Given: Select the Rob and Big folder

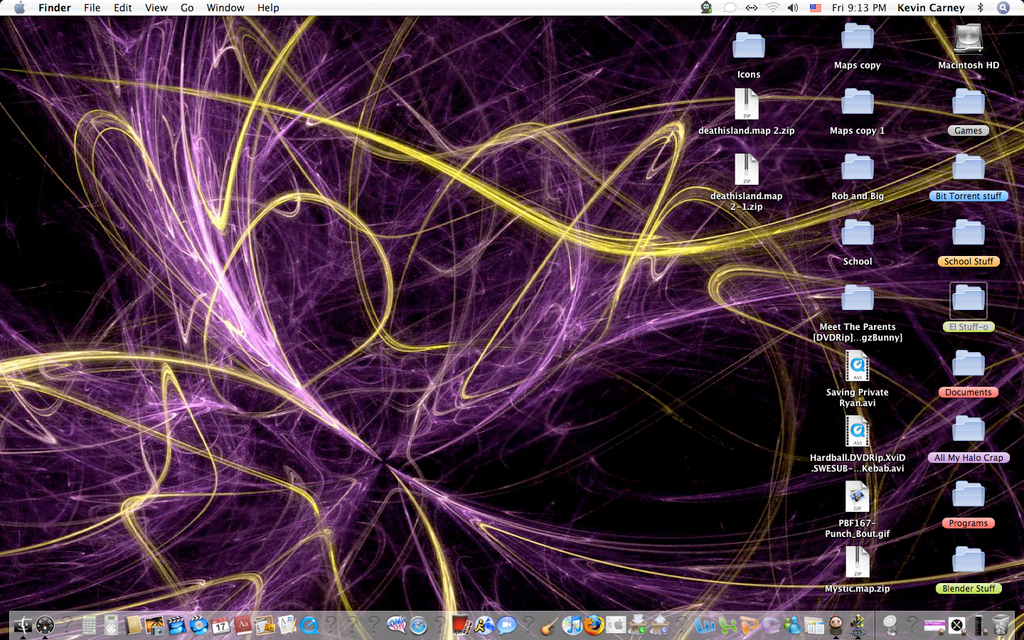Looking at the screenshot, I should [857, 168].
